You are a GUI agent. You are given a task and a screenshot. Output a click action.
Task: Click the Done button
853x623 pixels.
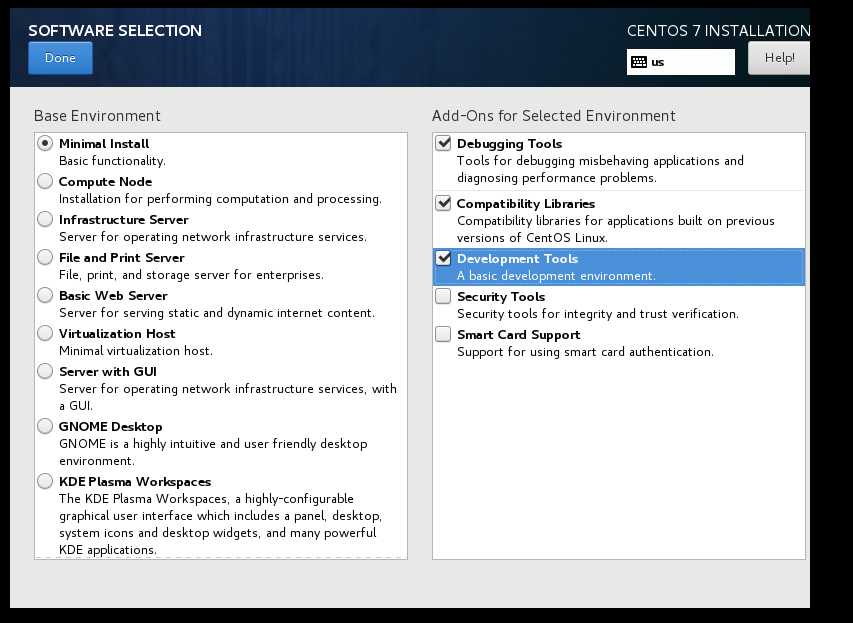(60, 58)
